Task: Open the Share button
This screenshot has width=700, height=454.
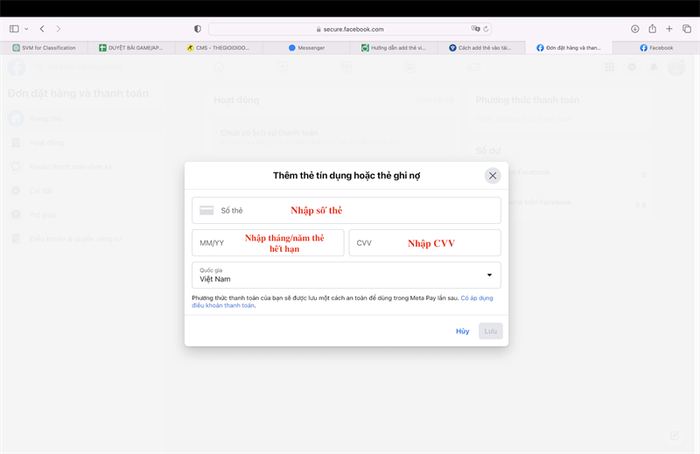Action: pos(652,29)
